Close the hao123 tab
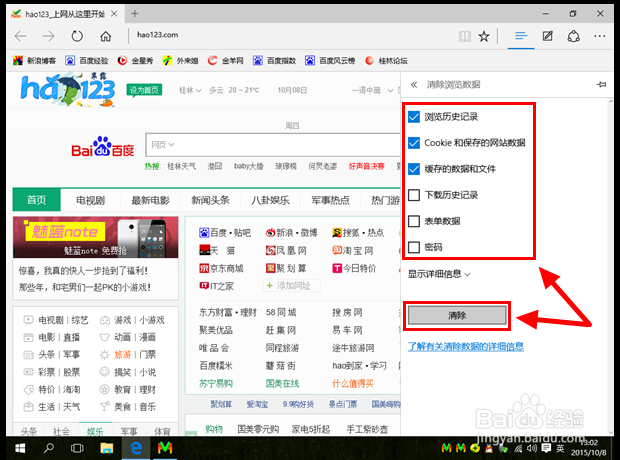This screenshot has height=460, width=620. point(114,14)
